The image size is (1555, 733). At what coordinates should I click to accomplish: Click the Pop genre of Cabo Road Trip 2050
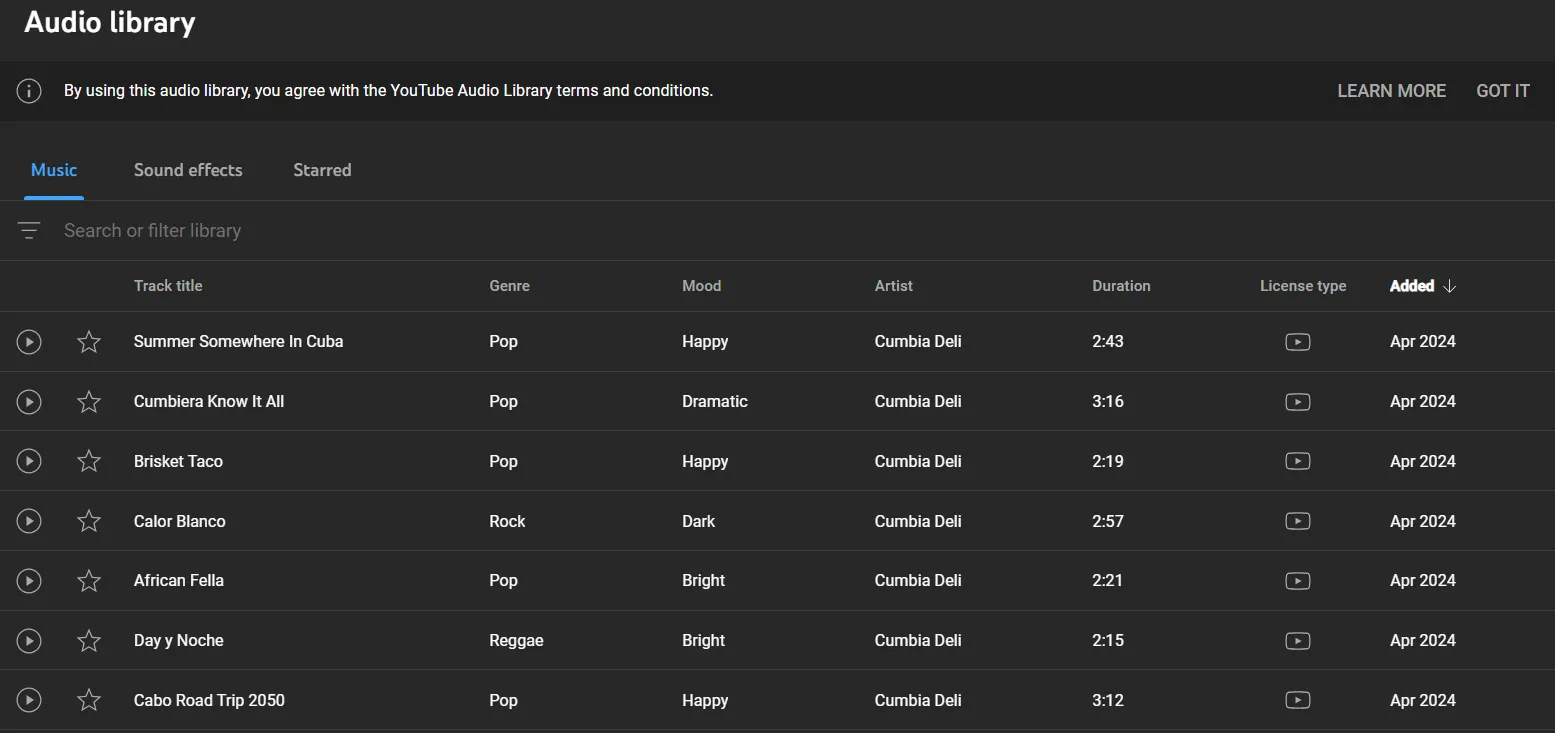point(503,701)
